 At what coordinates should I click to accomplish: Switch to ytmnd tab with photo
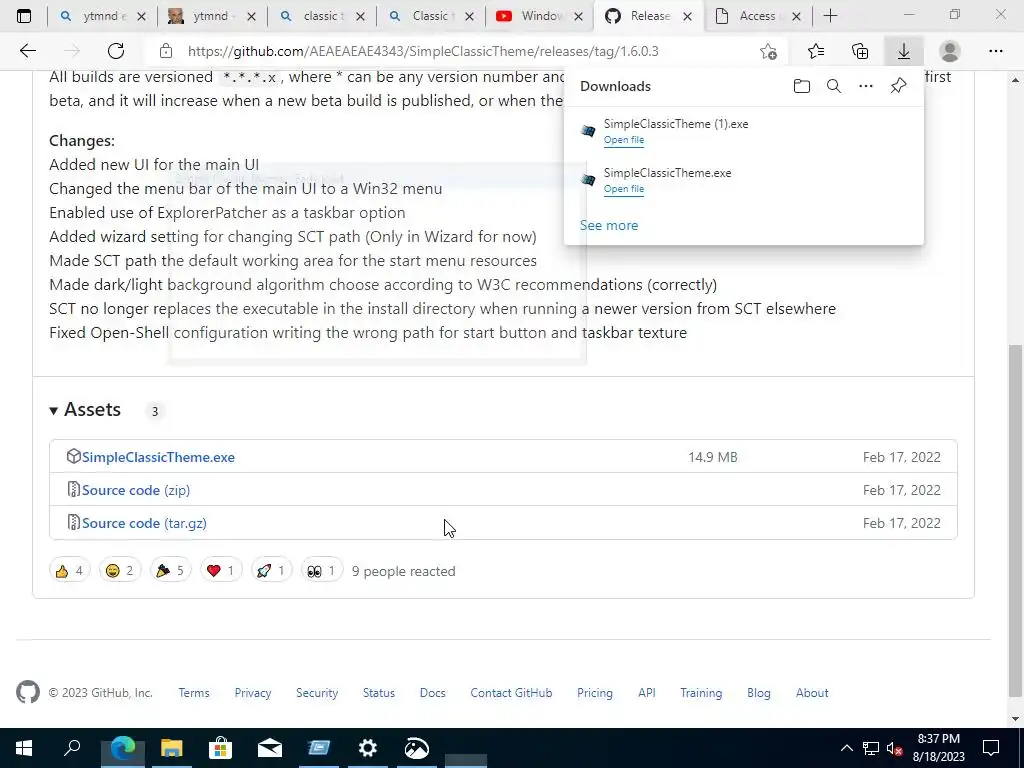pyautogui.click(x=211, y=16)
